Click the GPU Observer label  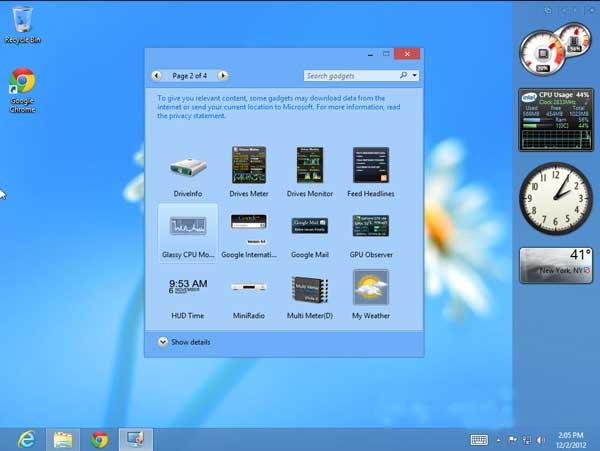[x=371, y=254]
